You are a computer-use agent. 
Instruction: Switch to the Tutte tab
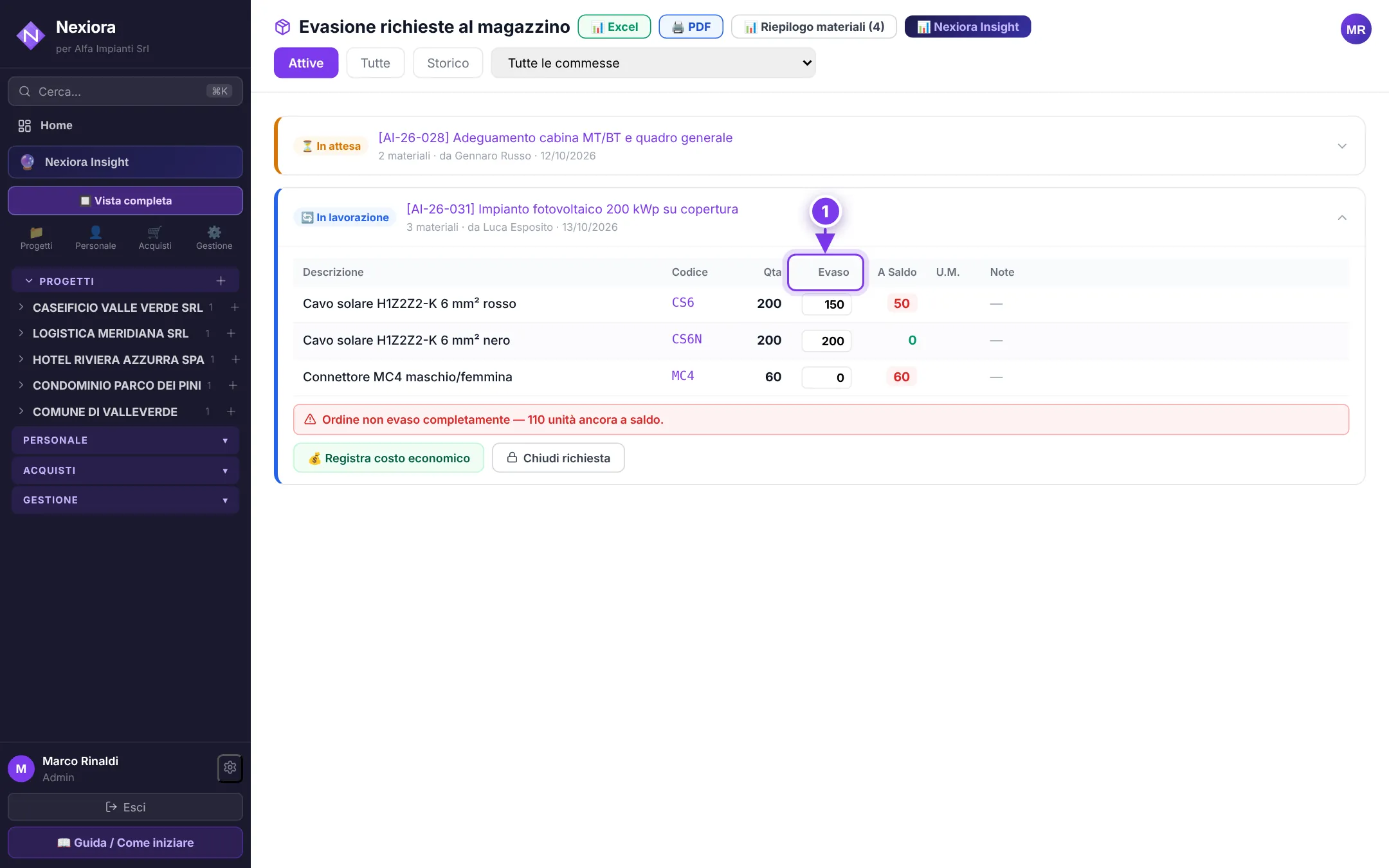pos(376,63)
